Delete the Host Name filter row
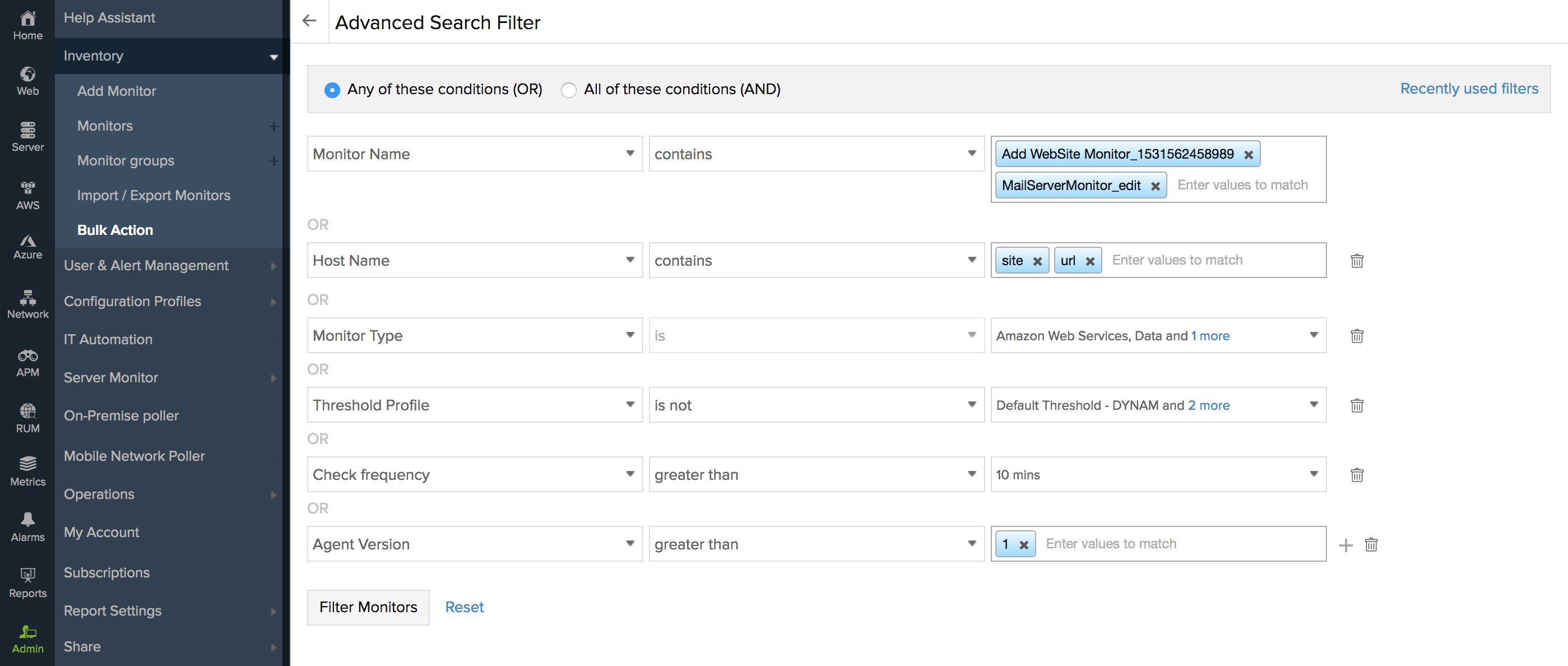 point(1357,261)
